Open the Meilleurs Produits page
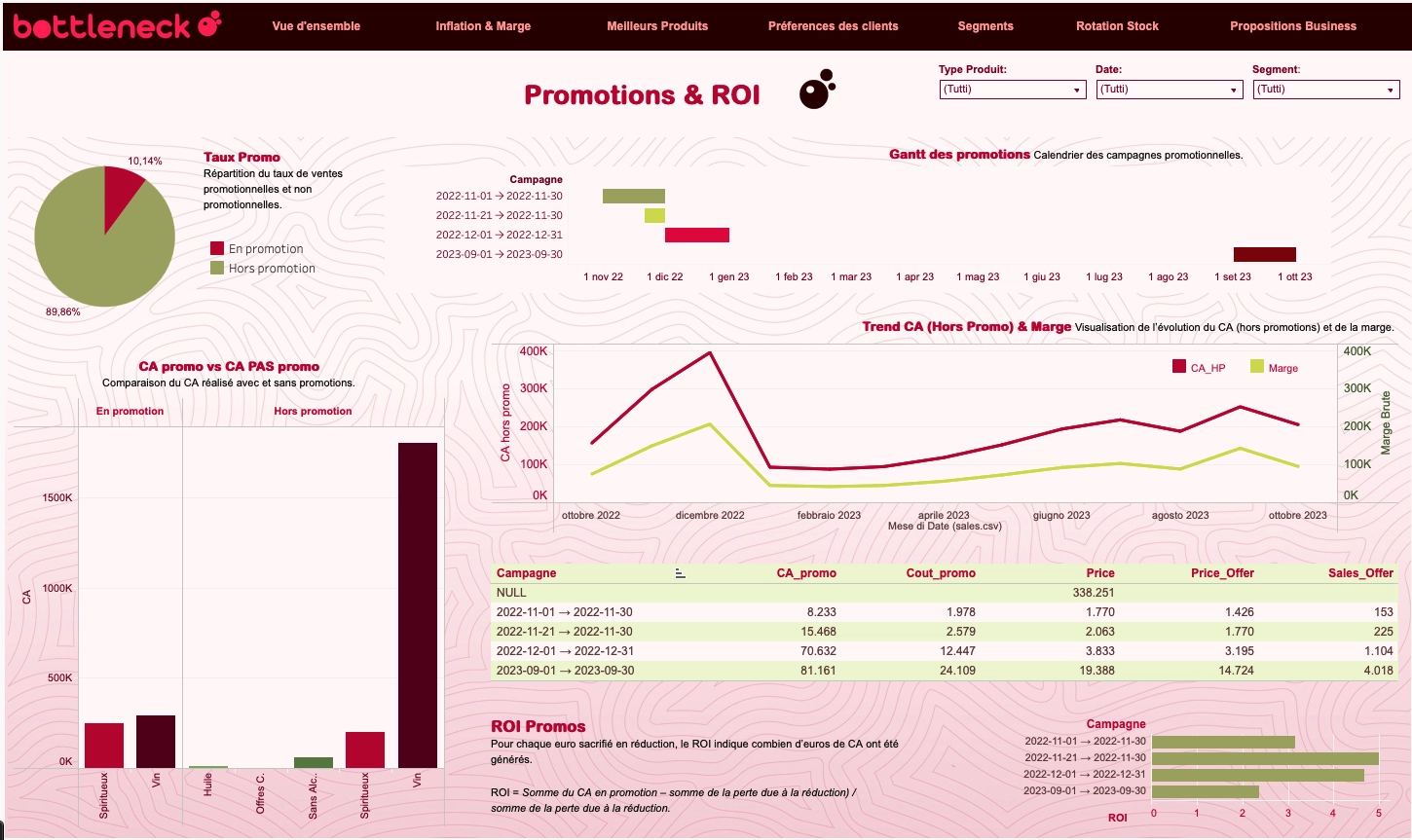The width and height of the screenshot is (1412, 840). [x=657, y=26]
